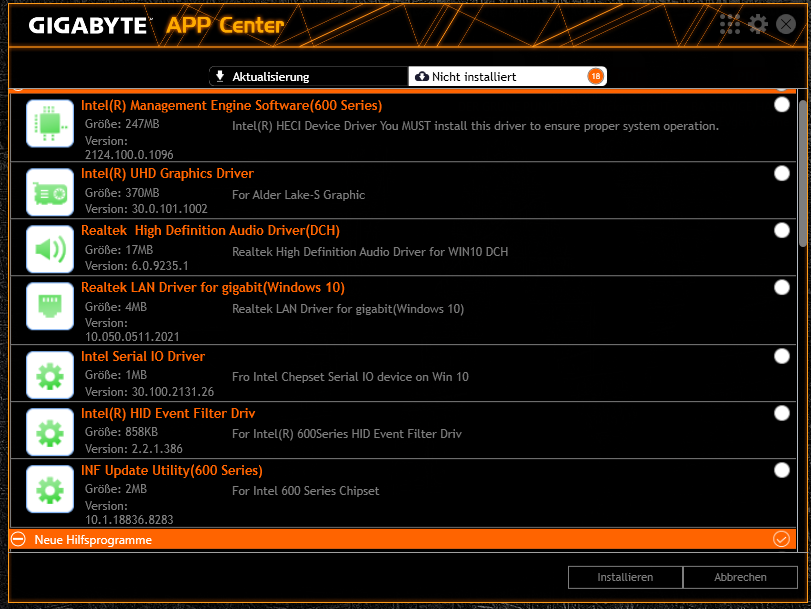Click description 'For Alder Lake-S Graphic'
The height and width of the screenshot is (609, 811).
click(x=298, y=195)
